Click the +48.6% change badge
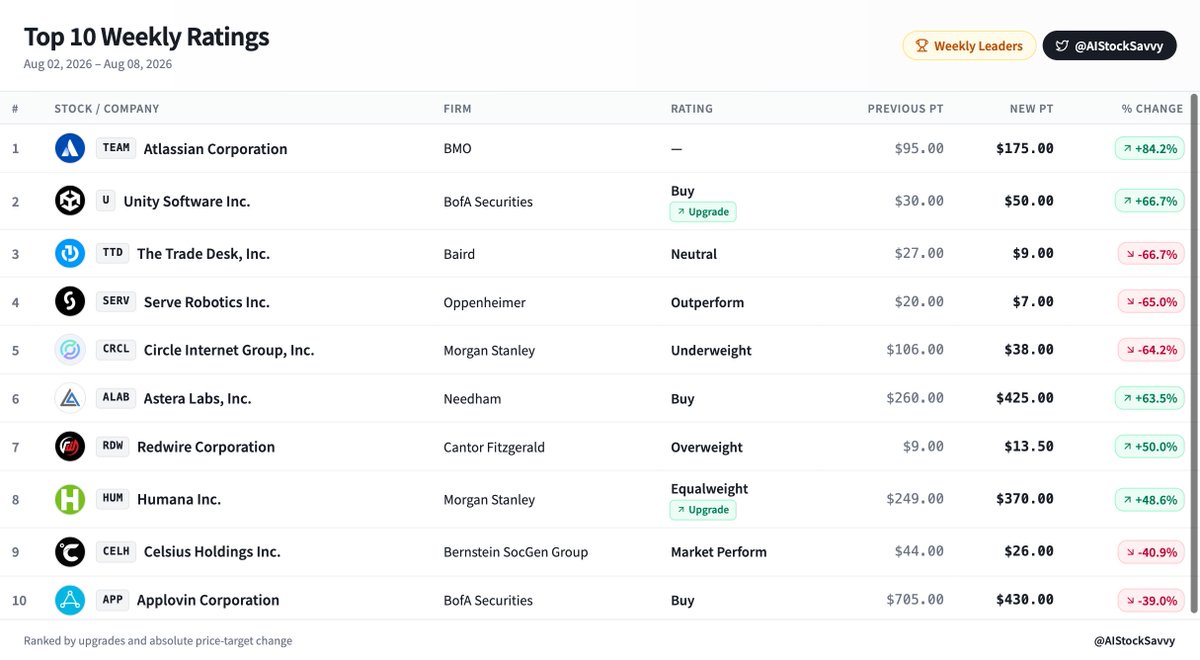The image size is (1200, 660). (x=1150, y=499)
